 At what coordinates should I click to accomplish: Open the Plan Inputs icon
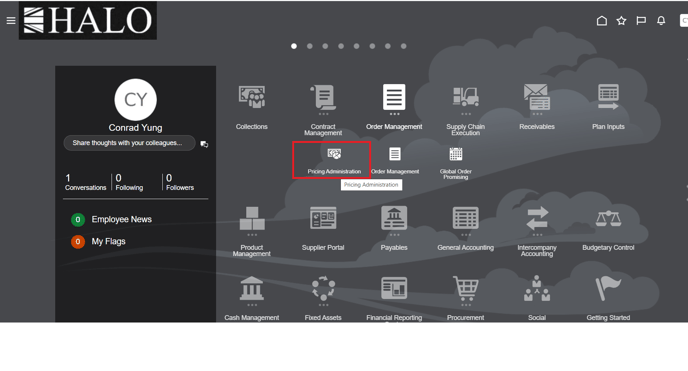(x=608, y=97)
